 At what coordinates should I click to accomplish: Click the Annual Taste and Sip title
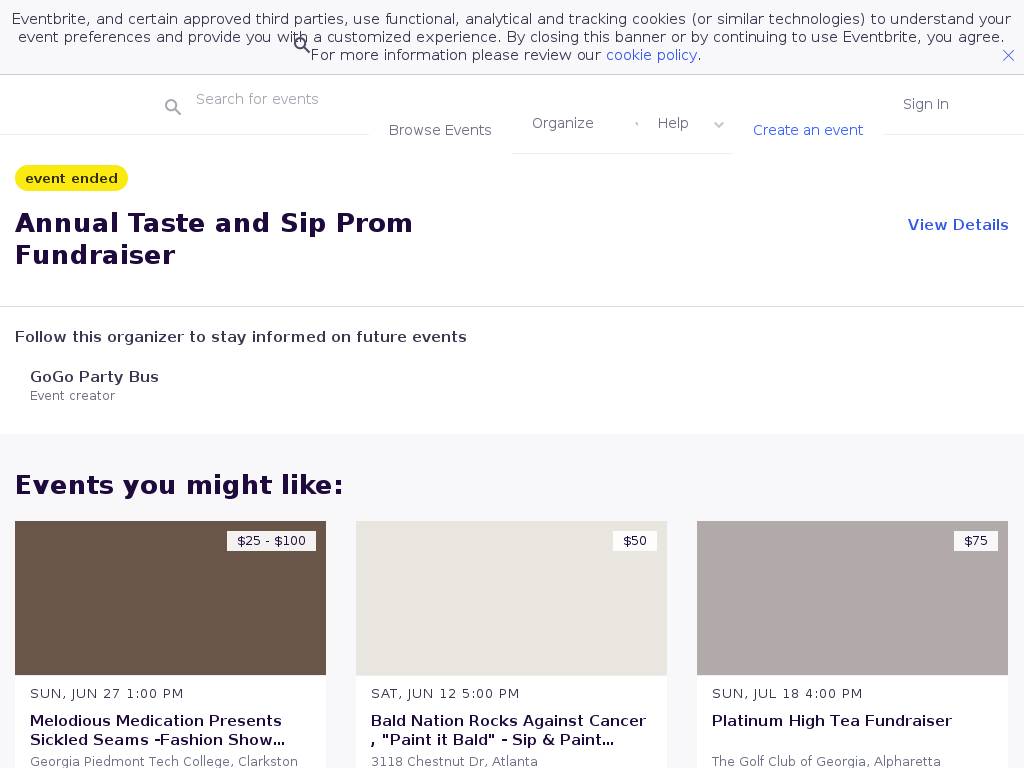[214, 239]
